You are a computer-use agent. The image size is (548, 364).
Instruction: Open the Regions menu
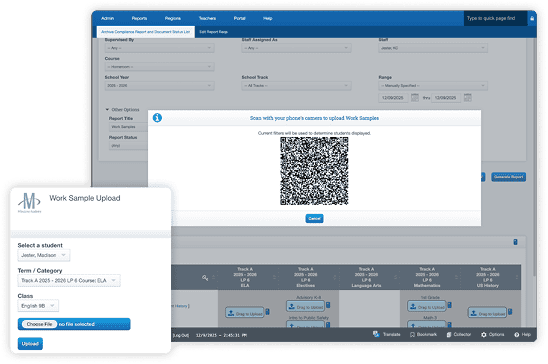tap(173, 18)
